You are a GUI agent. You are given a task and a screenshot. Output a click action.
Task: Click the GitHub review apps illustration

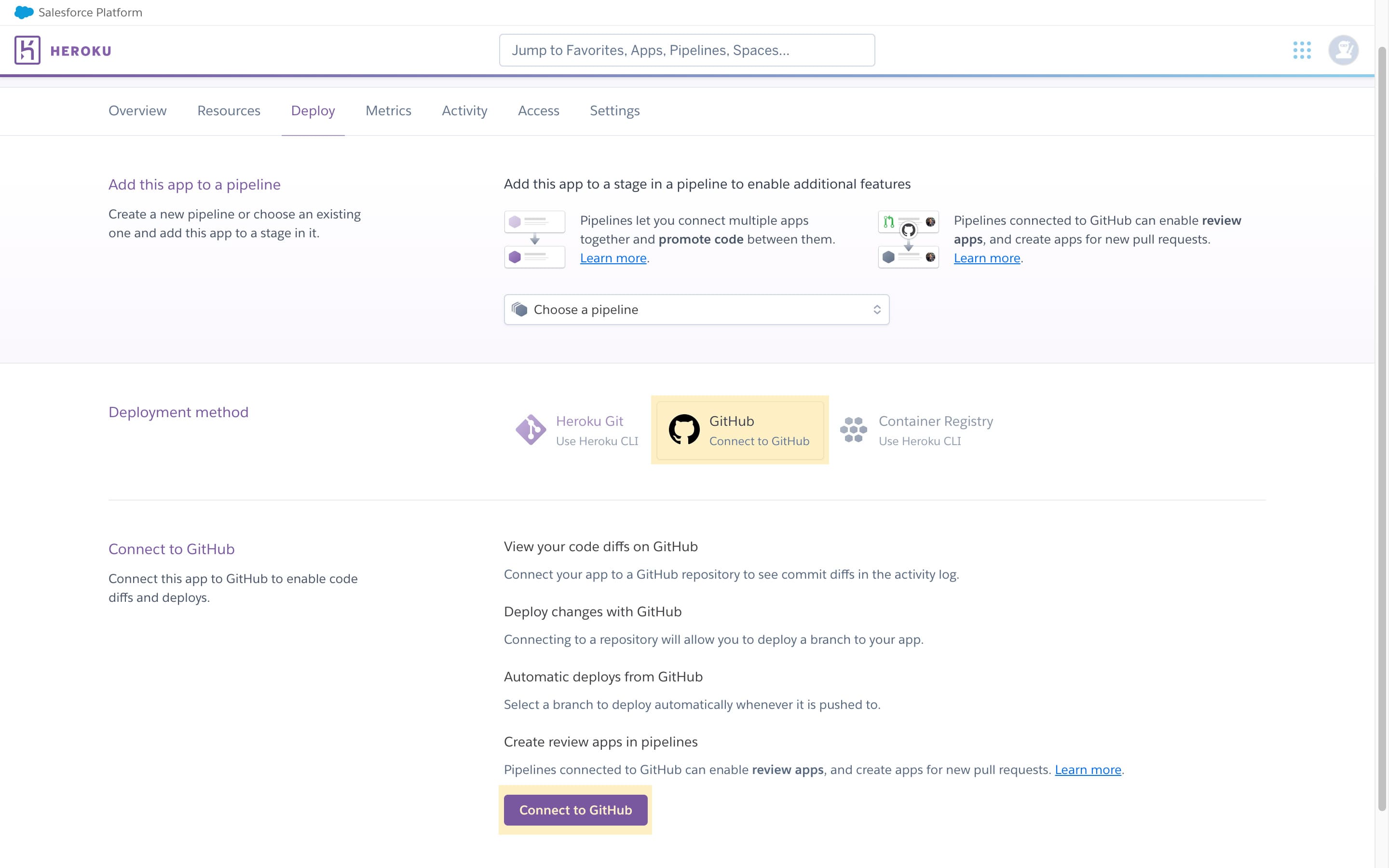[x=908, y=239]
